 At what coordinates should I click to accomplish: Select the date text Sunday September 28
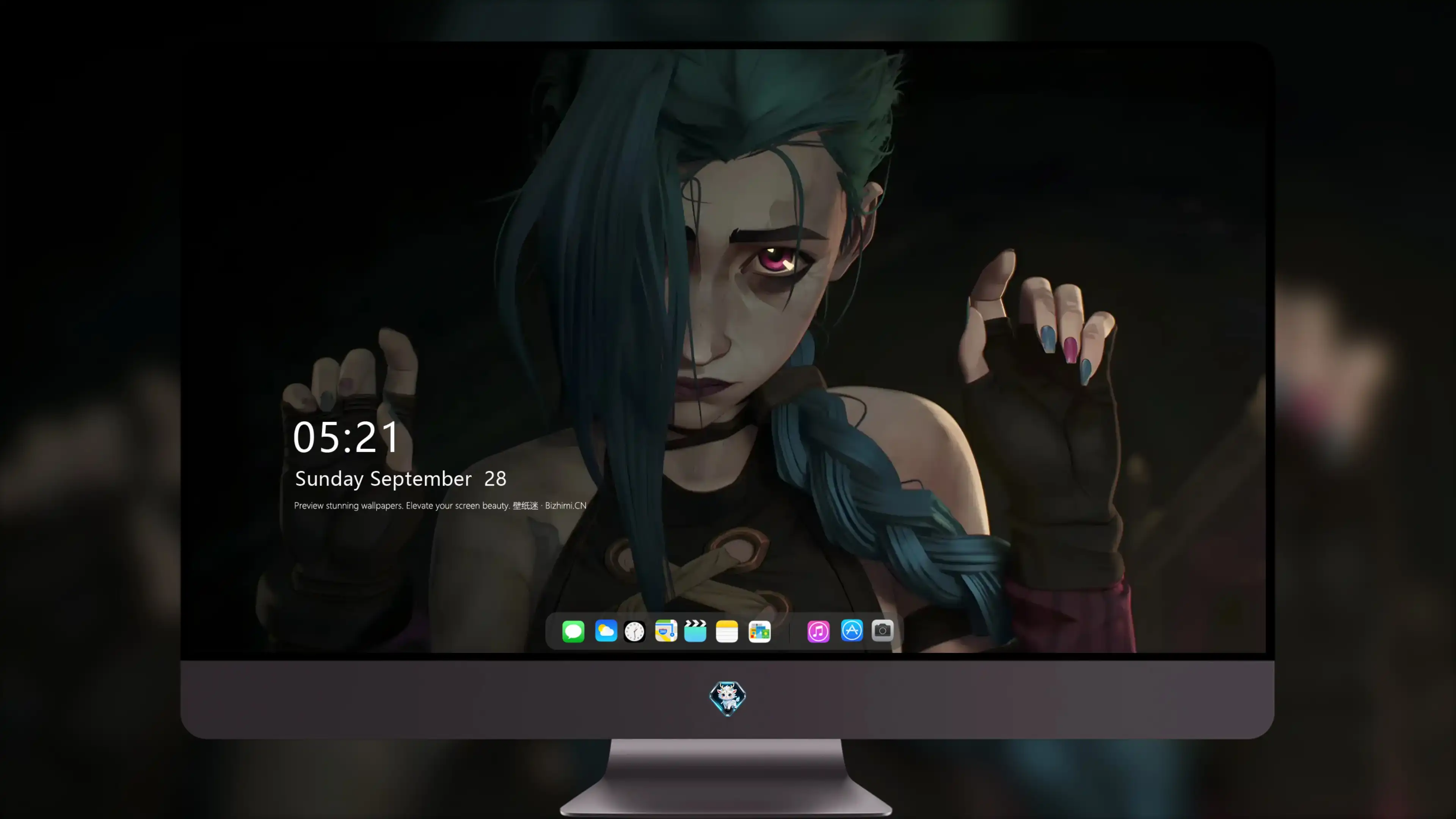tap(401, 479)
